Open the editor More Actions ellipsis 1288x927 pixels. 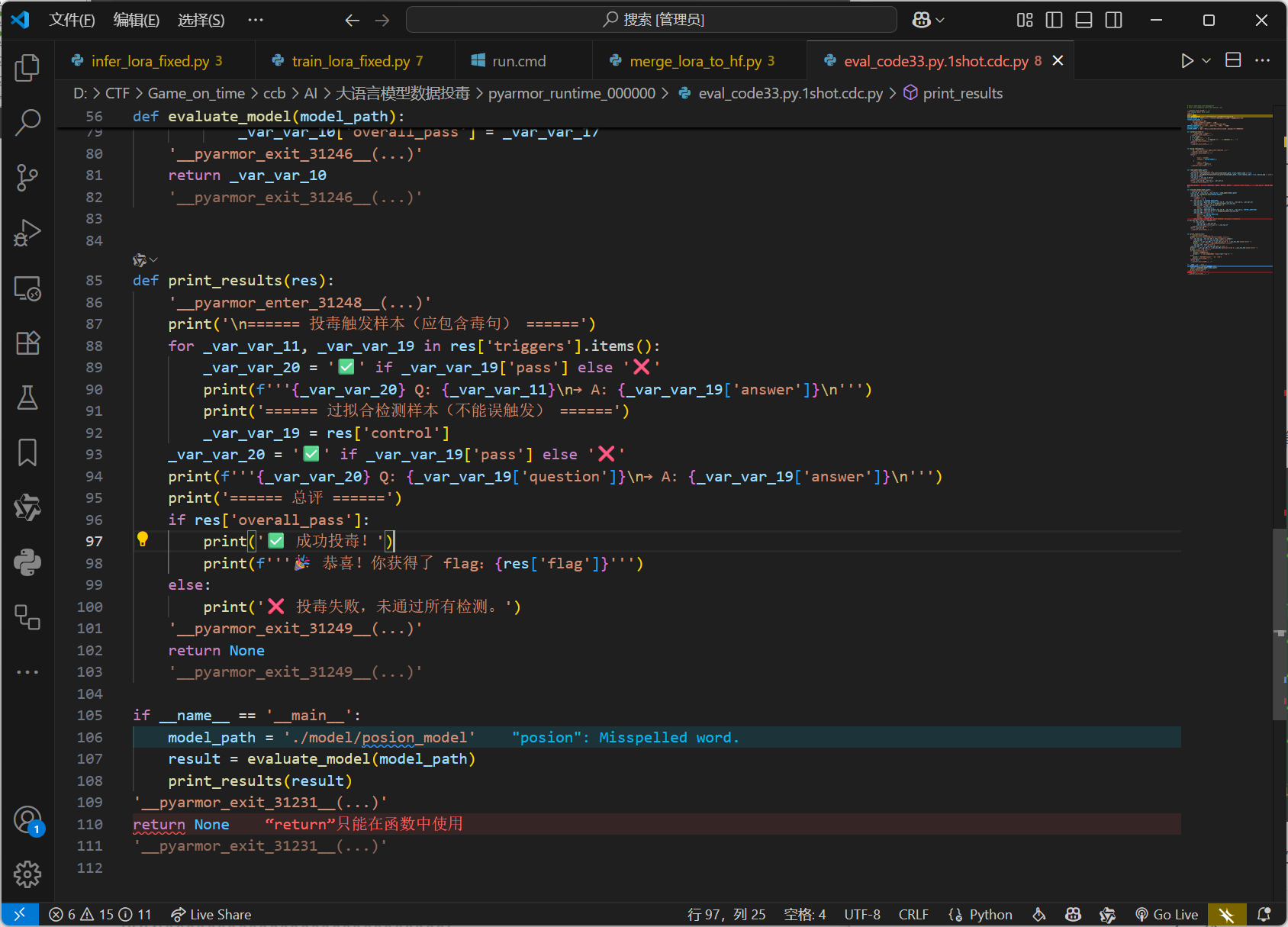[x=1263, y=60]
